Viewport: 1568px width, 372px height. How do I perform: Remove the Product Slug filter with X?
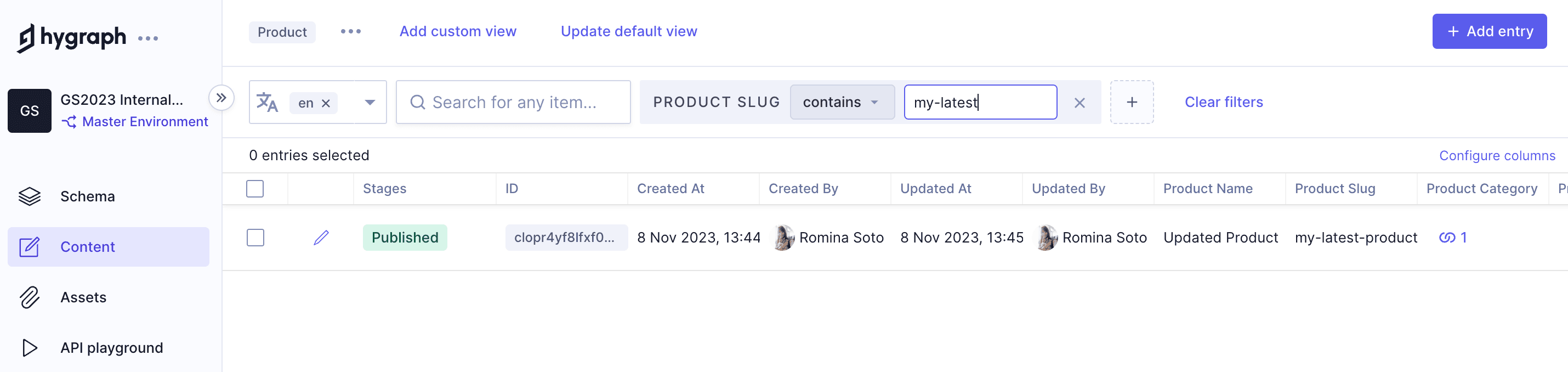[x=1079, y=103]
